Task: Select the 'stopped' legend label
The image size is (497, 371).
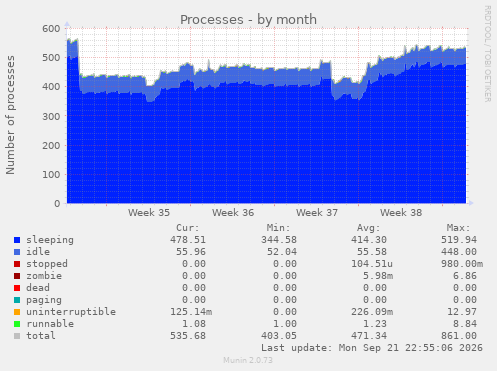Action: (x=47, y=264)
